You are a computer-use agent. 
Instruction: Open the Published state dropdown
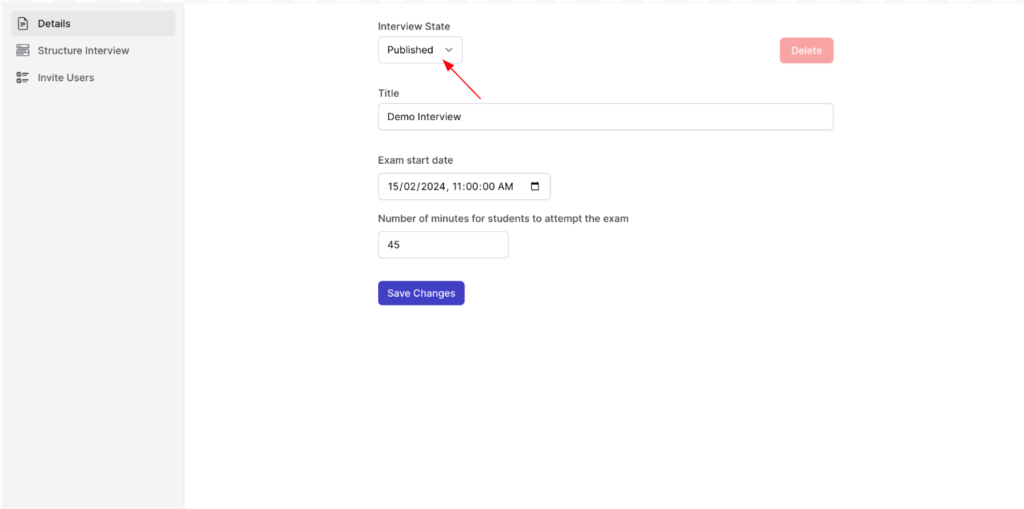point(420,50)
